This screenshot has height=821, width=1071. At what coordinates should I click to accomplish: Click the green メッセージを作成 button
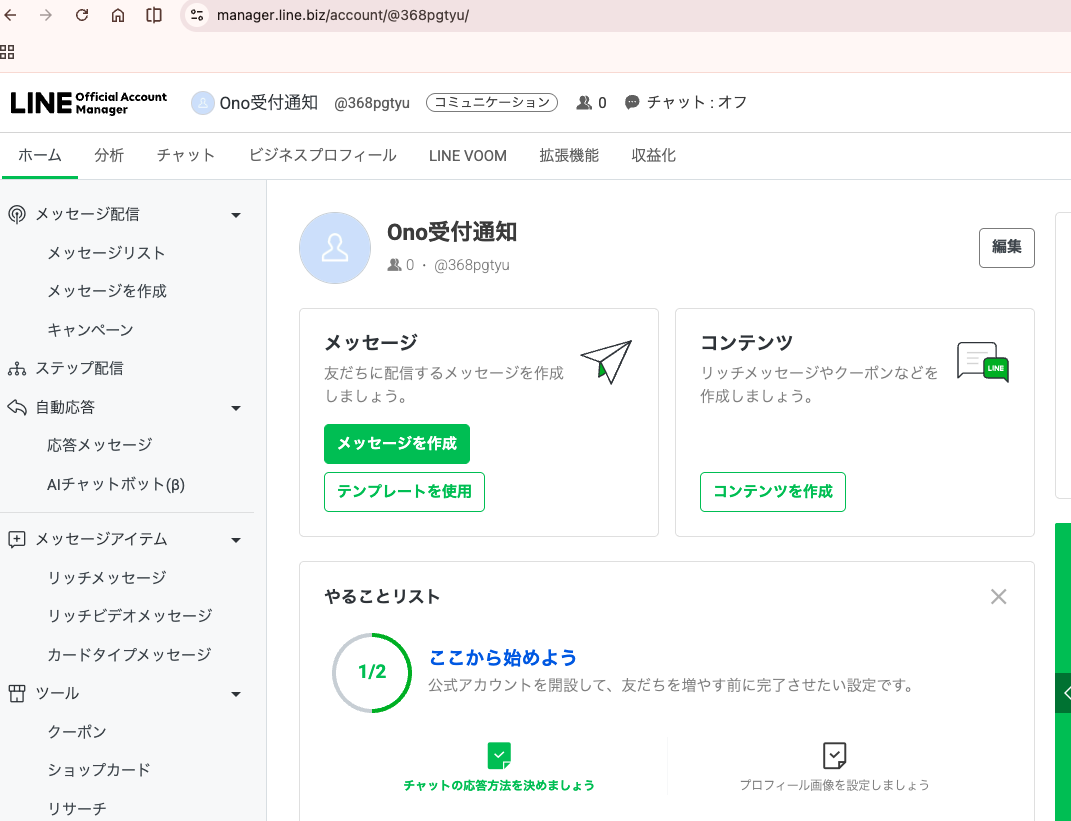click(x=397, y=444)
